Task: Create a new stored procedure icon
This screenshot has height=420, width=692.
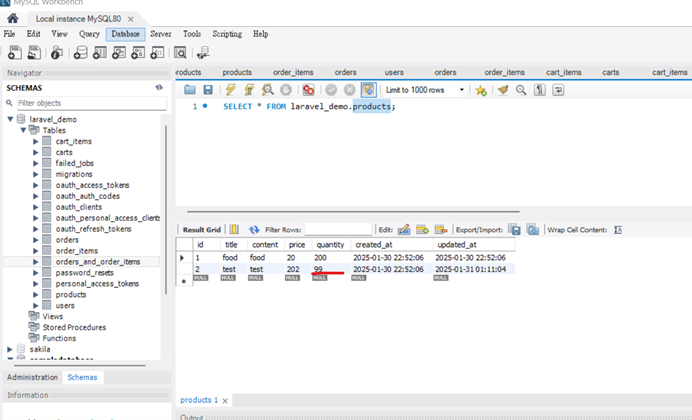Action: point(138,52)
